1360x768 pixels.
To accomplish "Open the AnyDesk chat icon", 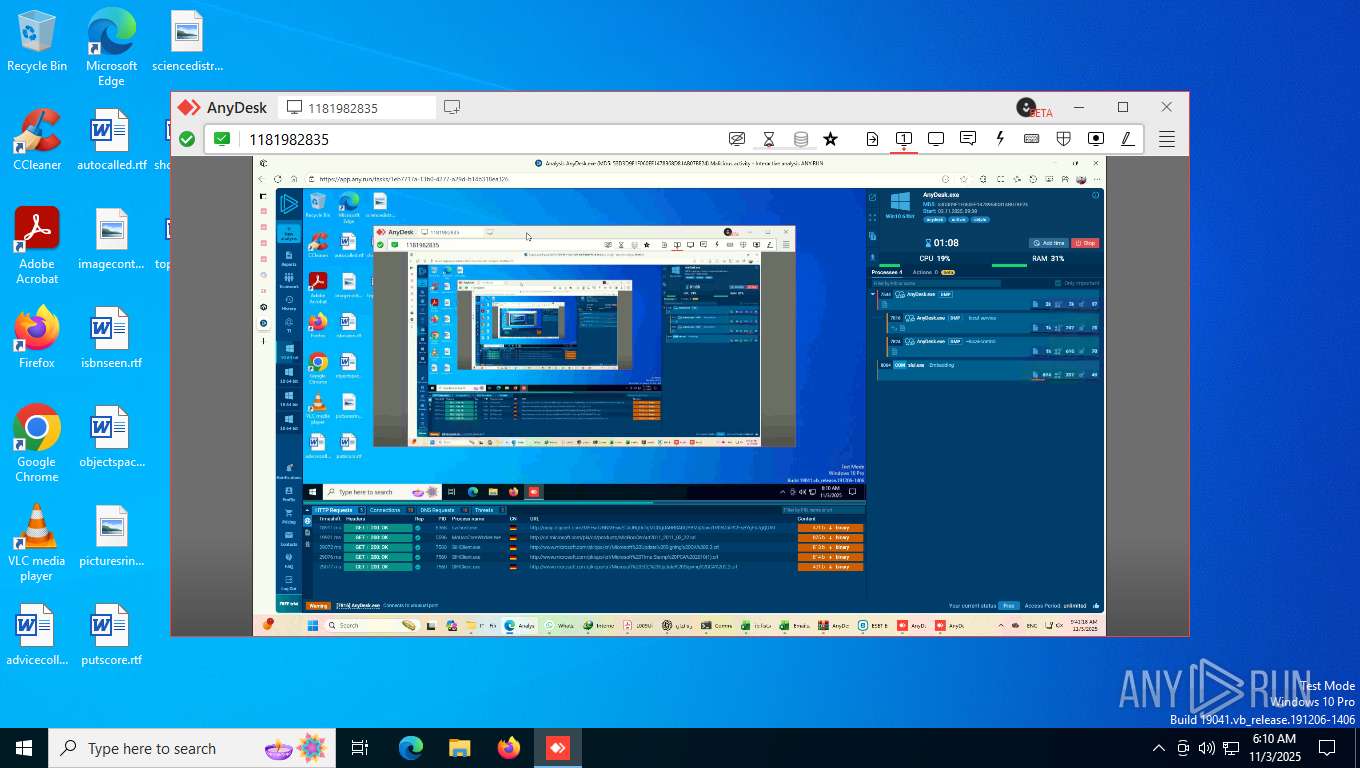I will (x=968, y=139).
